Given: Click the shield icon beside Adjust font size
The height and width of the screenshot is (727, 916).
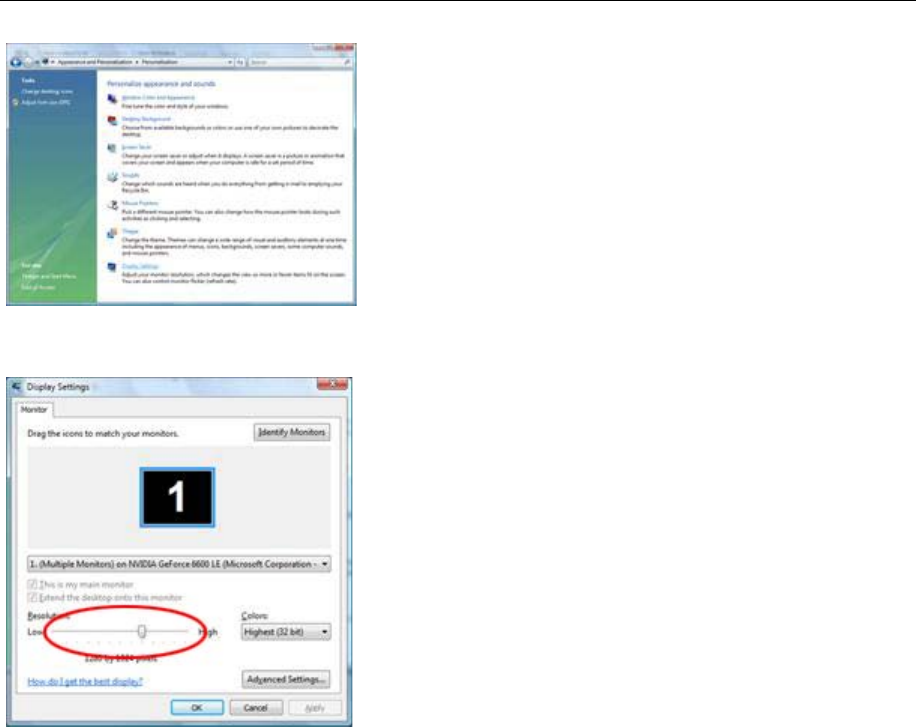Looking at the screenshot, I should 16,103.
